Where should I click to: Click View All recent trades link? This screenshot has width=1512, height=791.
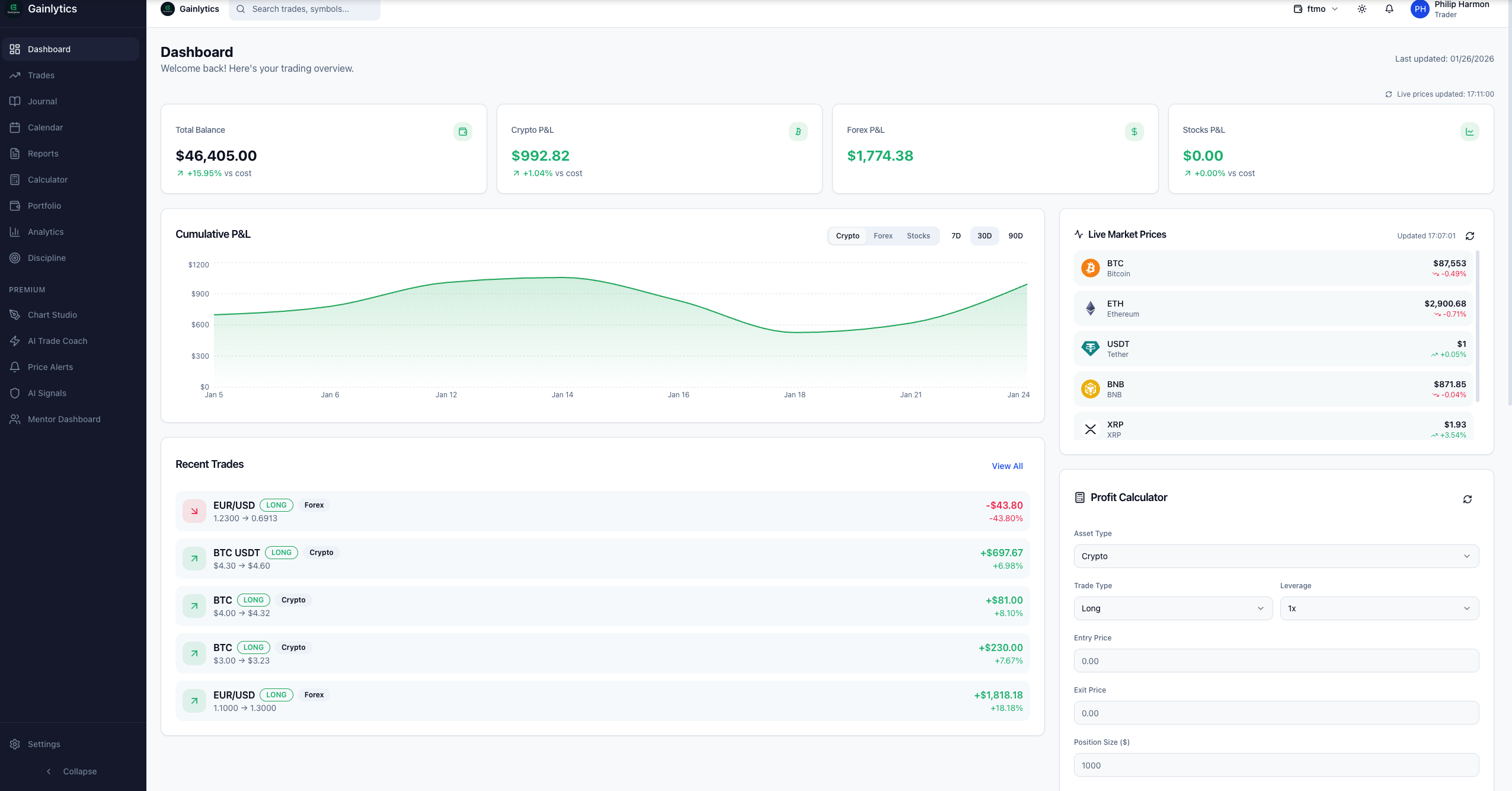[1007, 466]
